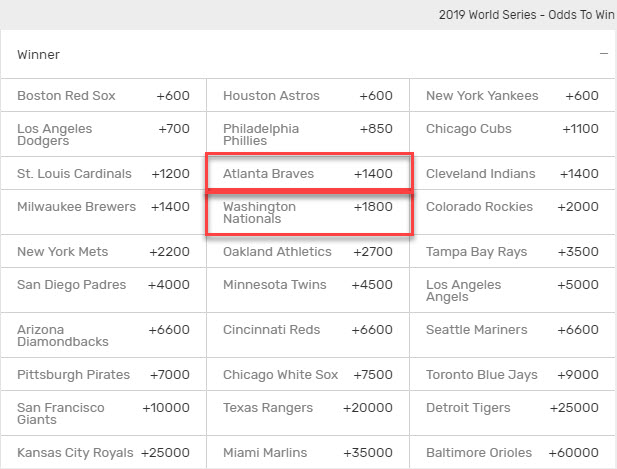Select St. Louis Cardinals +1200 odds
Image resolution: width=617 pixels, height=469 pixels.
point(103,174)
